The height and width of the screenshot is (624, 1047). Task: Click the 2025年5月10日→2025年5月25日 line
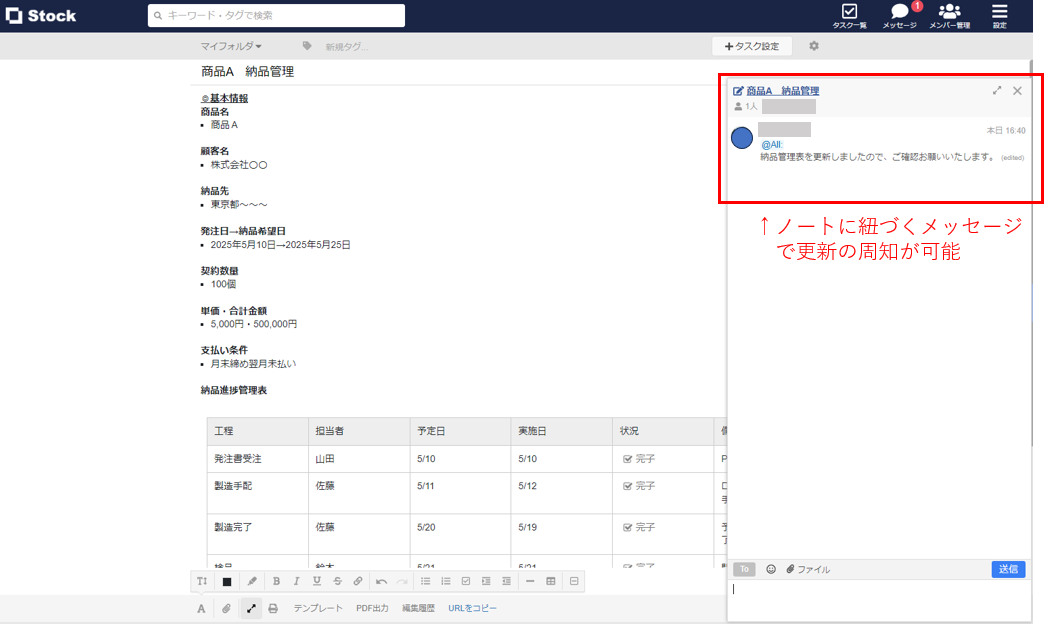click(280, 245)
